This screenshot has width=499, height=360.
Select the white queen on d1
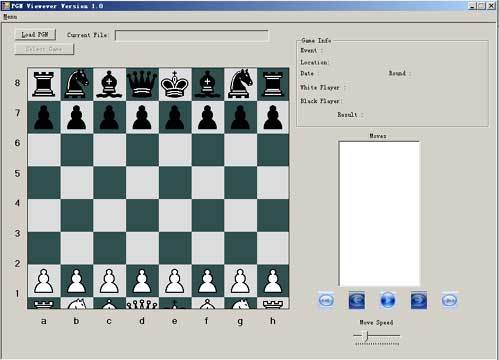(x=142, y=303)
